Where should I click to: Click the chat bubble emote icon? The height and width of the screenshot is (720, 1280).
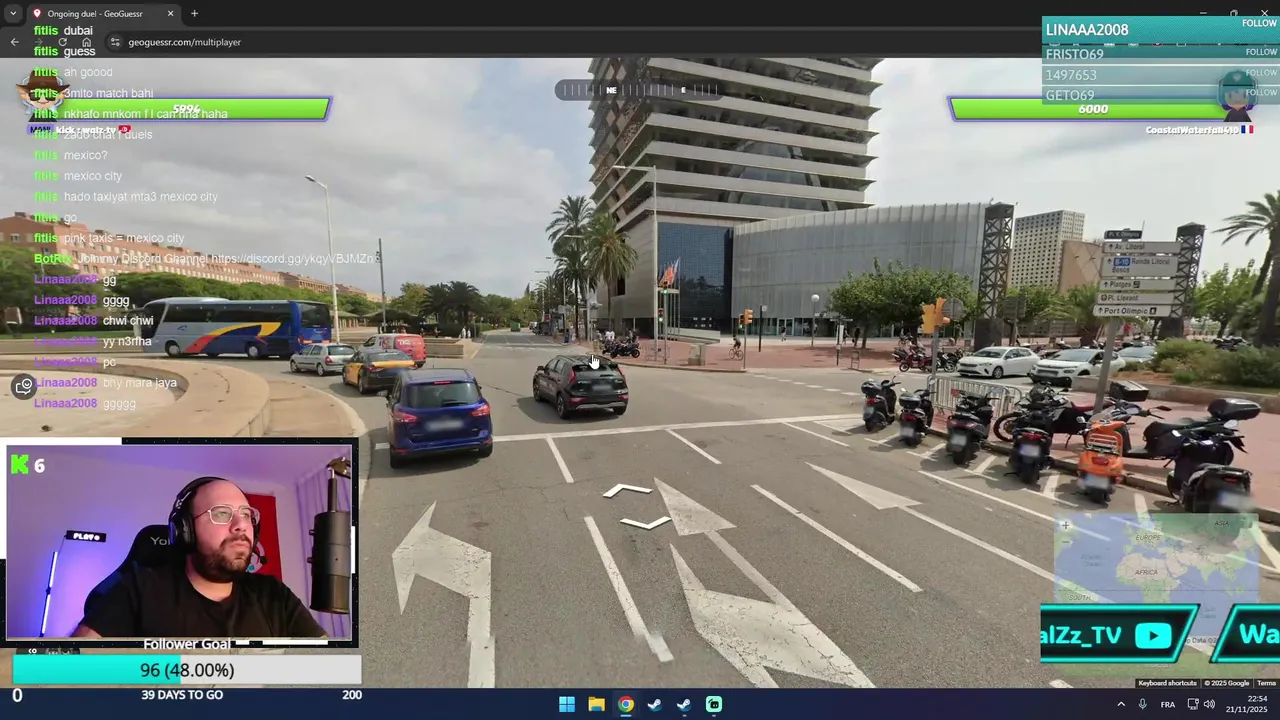24,387
